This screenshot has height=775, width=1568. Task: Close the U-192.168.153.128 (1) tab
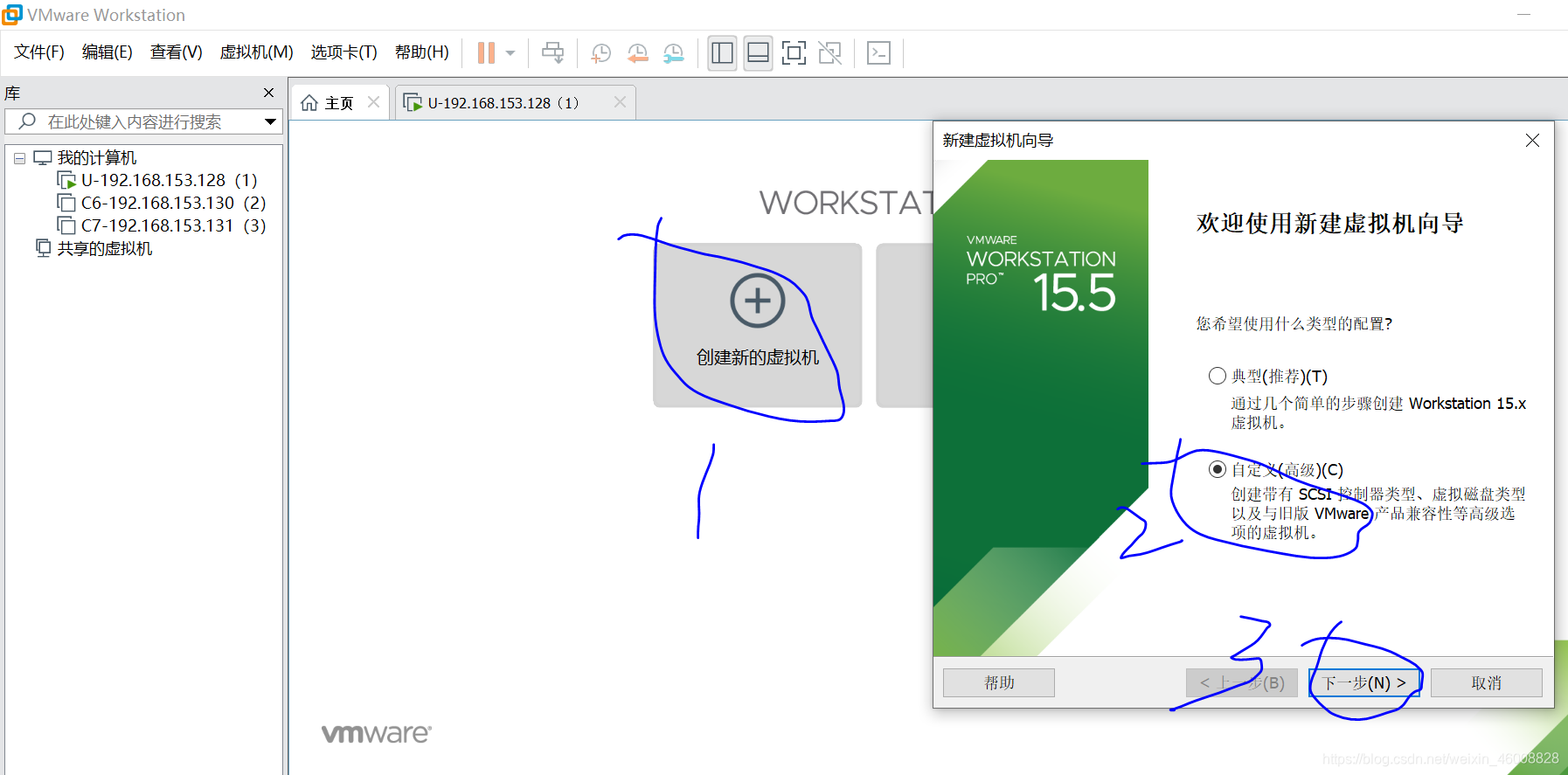point(620,102)
